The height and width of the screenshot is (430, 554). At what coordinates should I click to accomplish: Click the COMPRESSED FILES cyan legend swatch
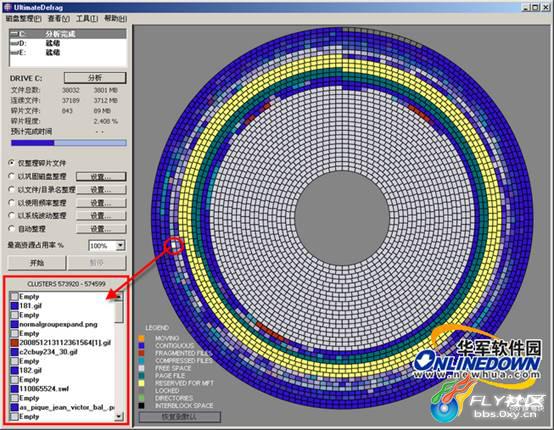(141, 361)
